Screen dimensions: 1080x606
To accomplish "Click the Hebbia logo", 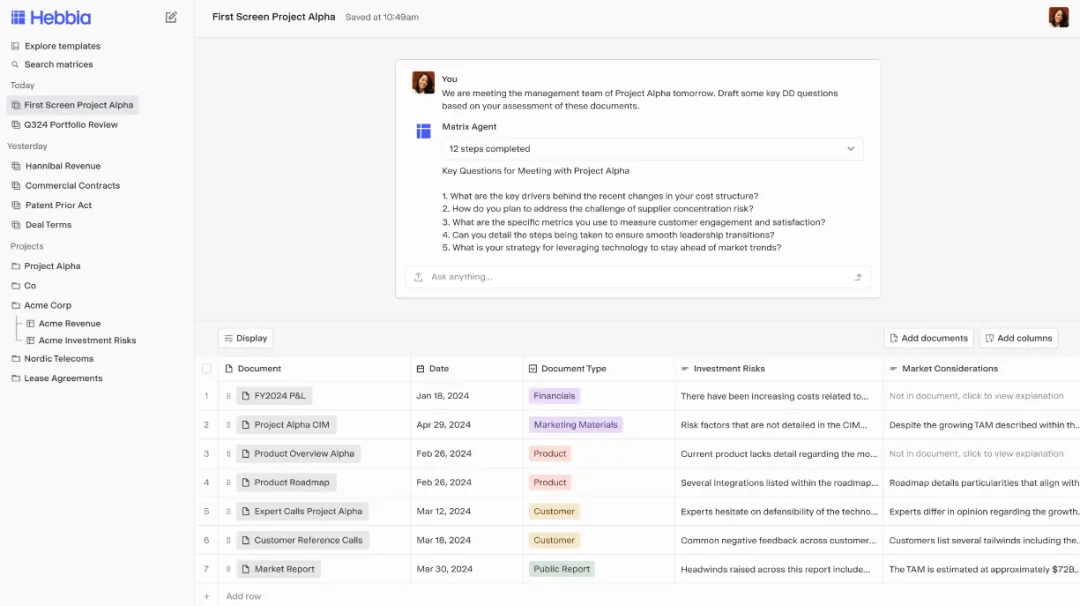I will click(x=51, y=17).
